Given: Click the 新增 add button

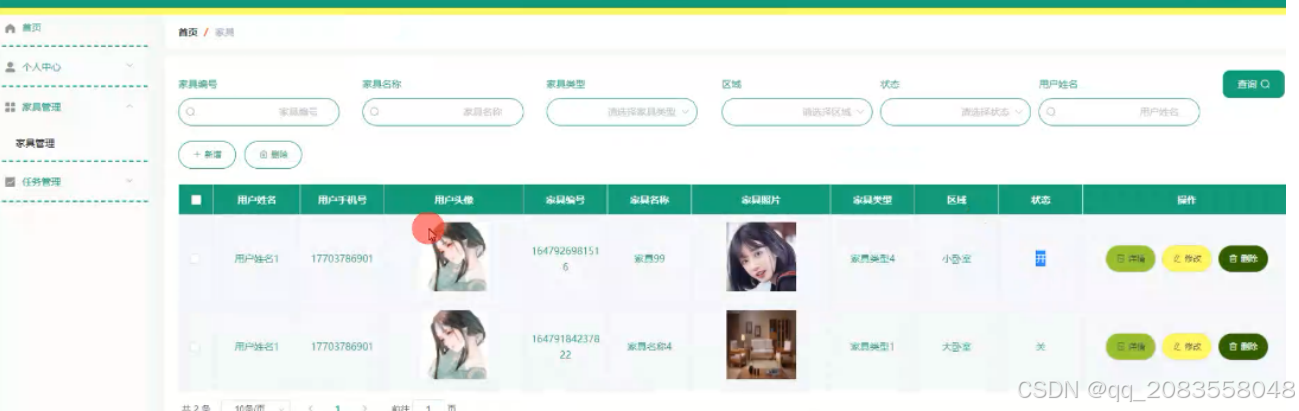Looking at the screenshot, I should (207, 155).
